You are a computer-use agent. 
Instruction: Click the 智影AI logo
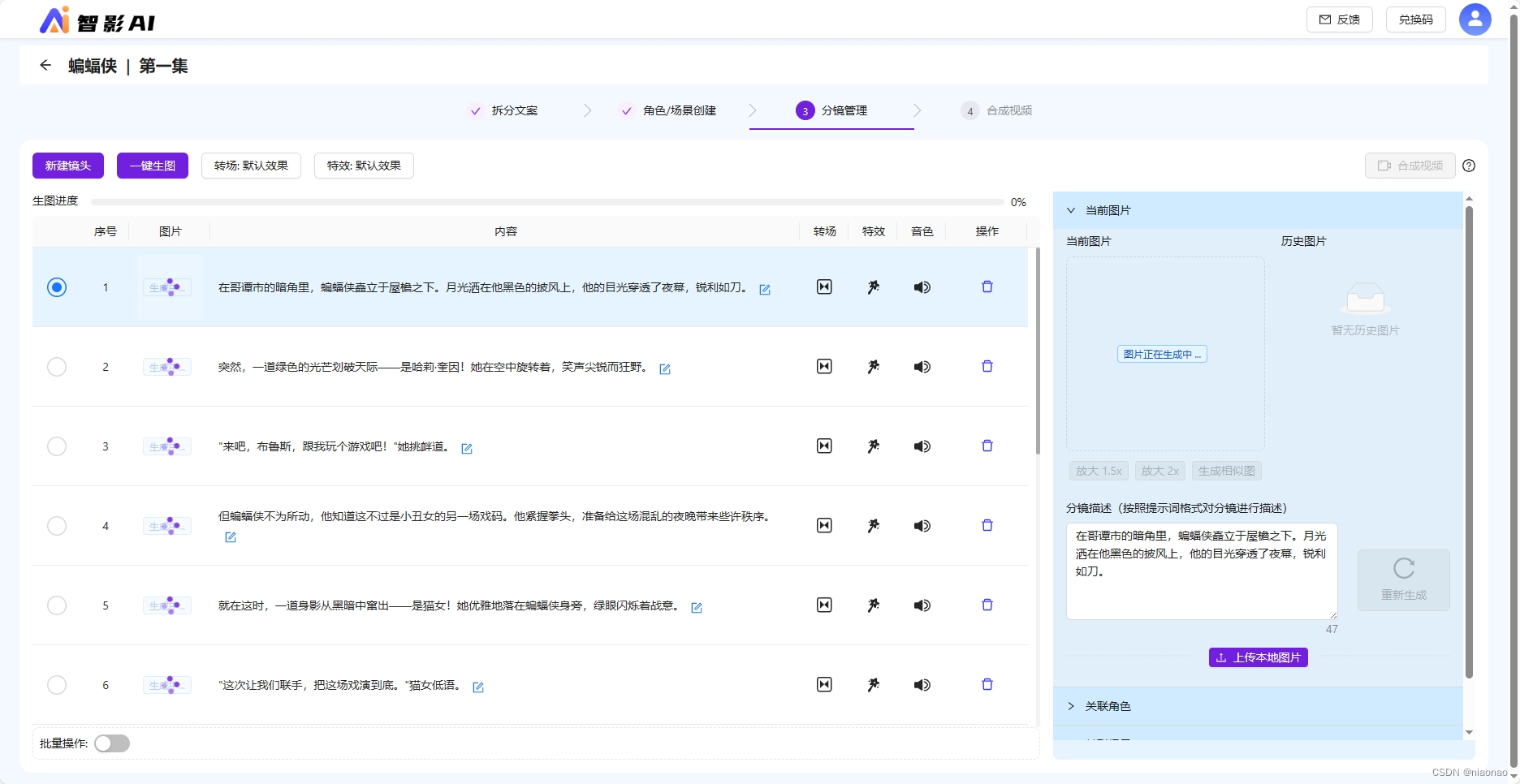(x=97, y=20)
